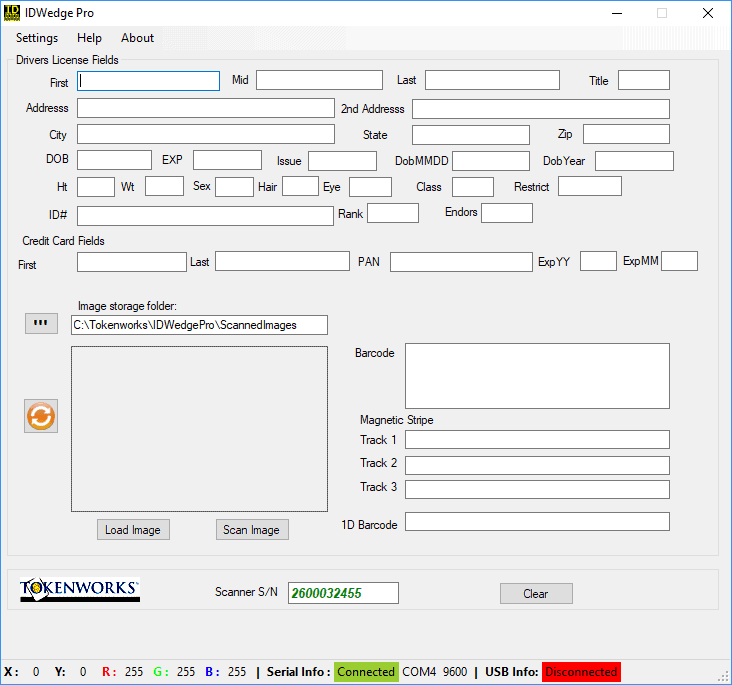The width and height of the screenshot is (732, 685).
Task: Click the State input field
Action: click(471, 135)
